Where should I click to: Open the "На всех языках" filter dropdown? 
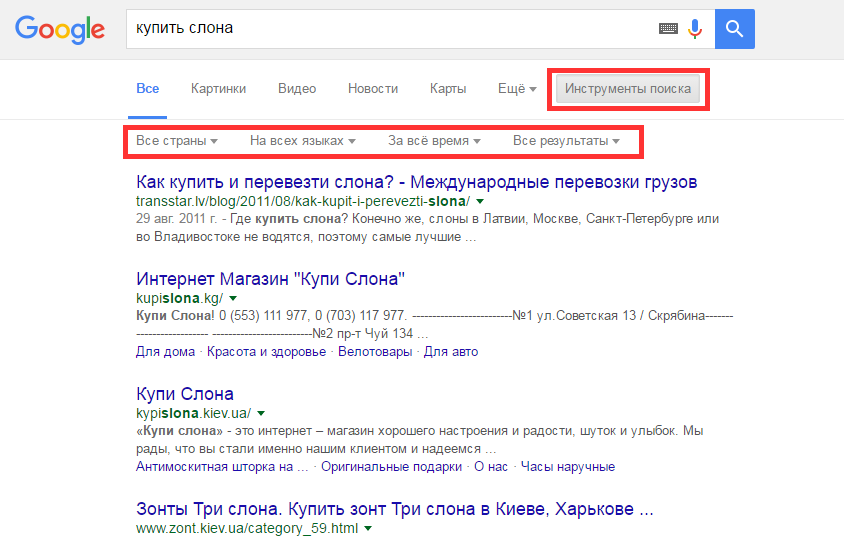303,141
